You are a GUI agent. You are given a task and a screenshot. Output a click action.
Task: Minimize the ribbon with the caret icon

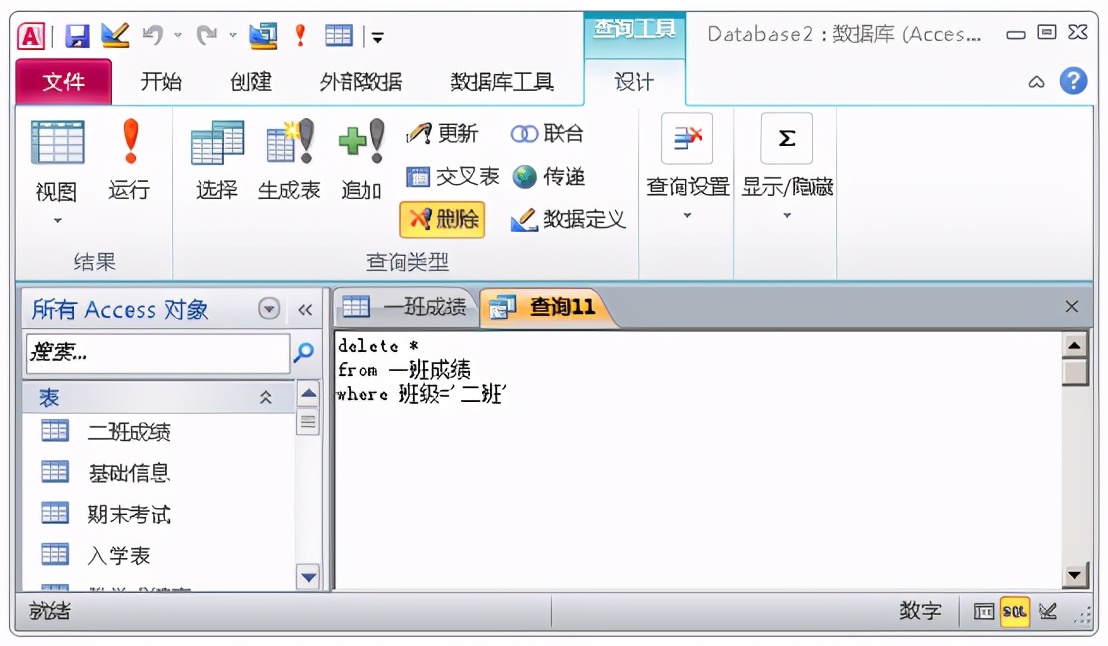coord(1036,82)
